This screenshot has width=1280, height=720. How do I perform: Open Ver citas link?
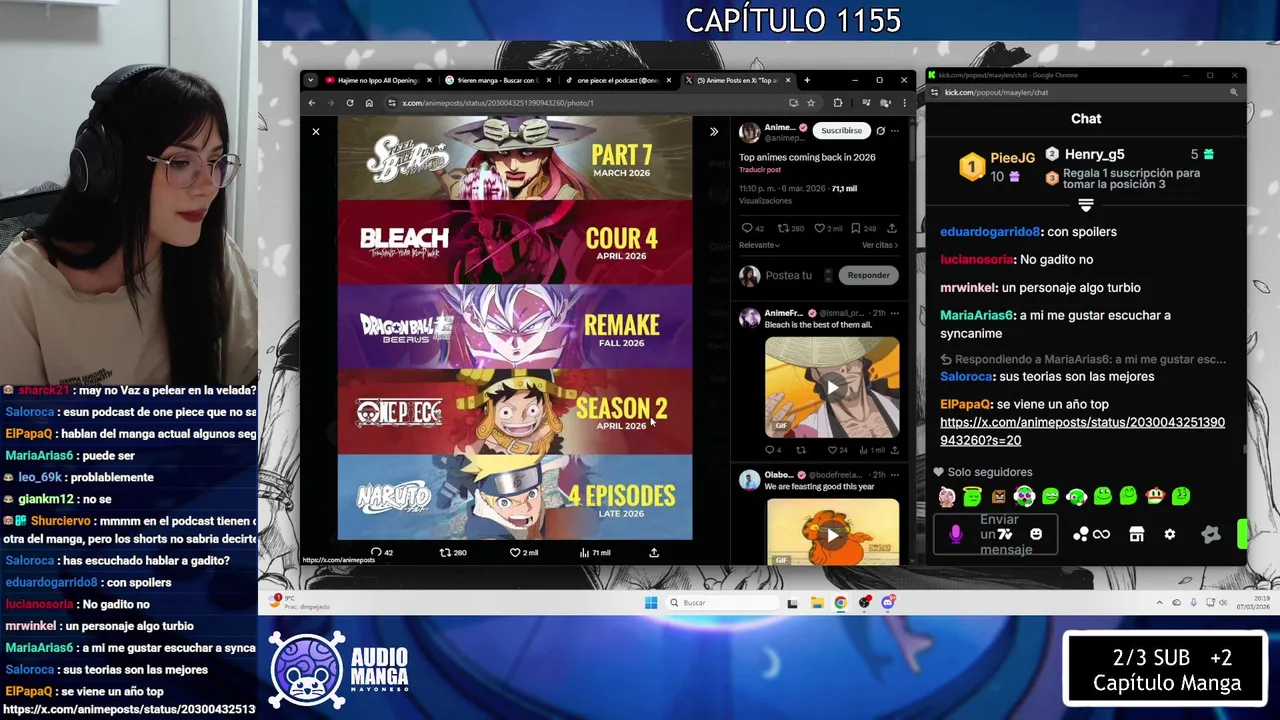coord(879,245)
